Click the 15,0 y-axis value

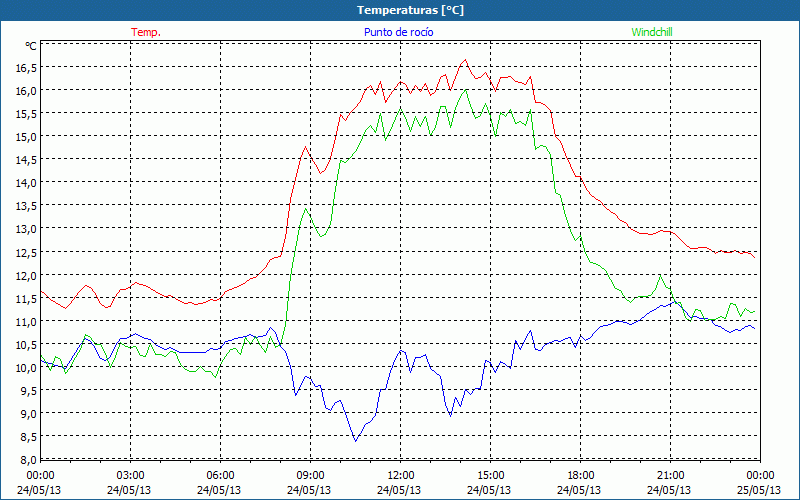27,136
